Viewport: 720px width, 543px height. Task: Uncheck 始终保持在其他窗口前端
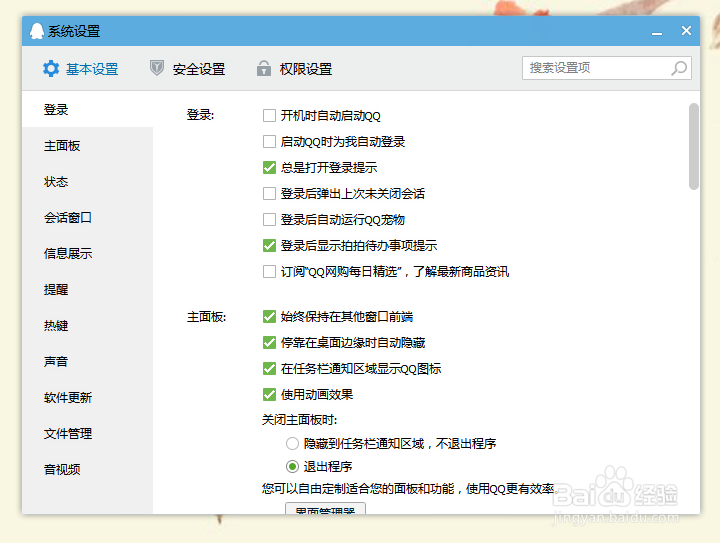[270, 316]
